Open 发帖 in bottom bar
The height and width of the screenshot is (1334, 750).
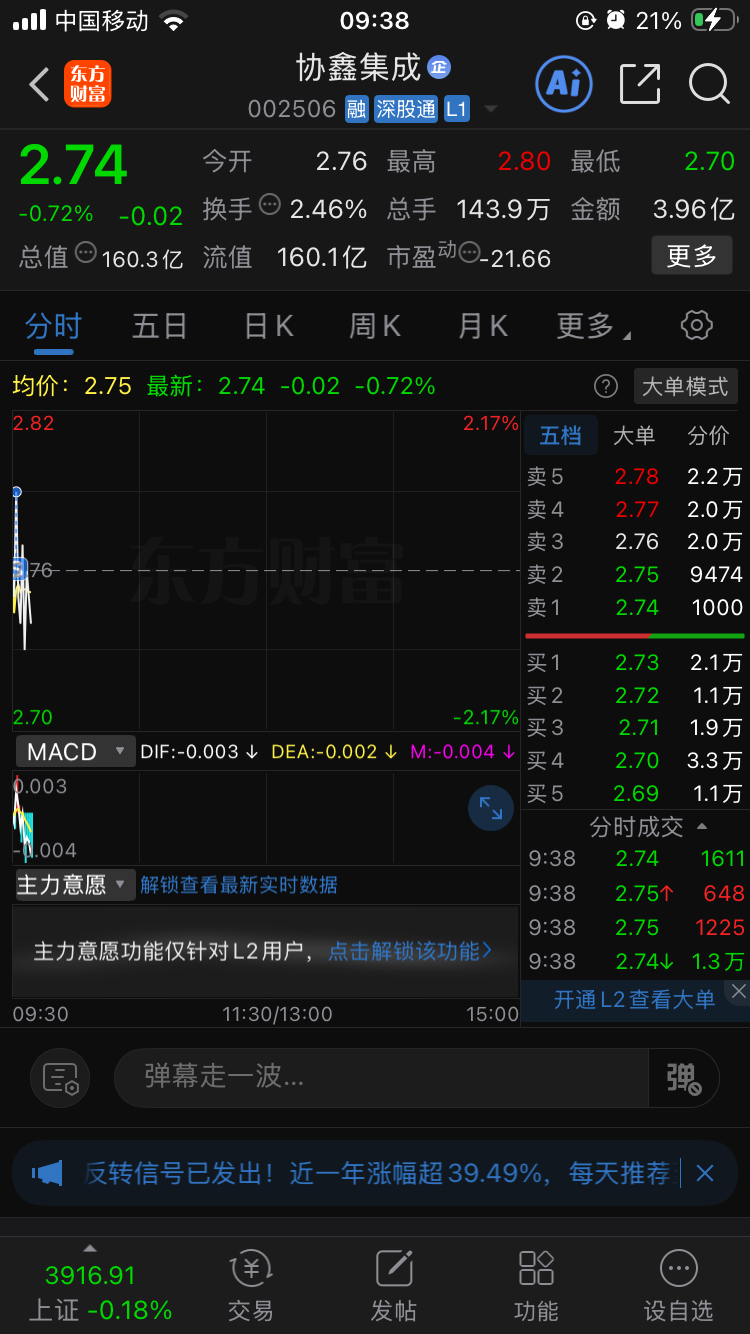(394, 1287)
